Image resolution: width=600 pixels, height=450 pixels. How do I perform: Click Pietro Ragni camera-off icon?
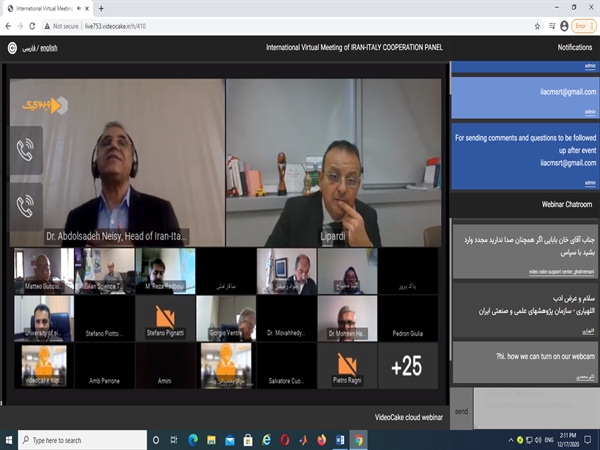click(347, 364)
